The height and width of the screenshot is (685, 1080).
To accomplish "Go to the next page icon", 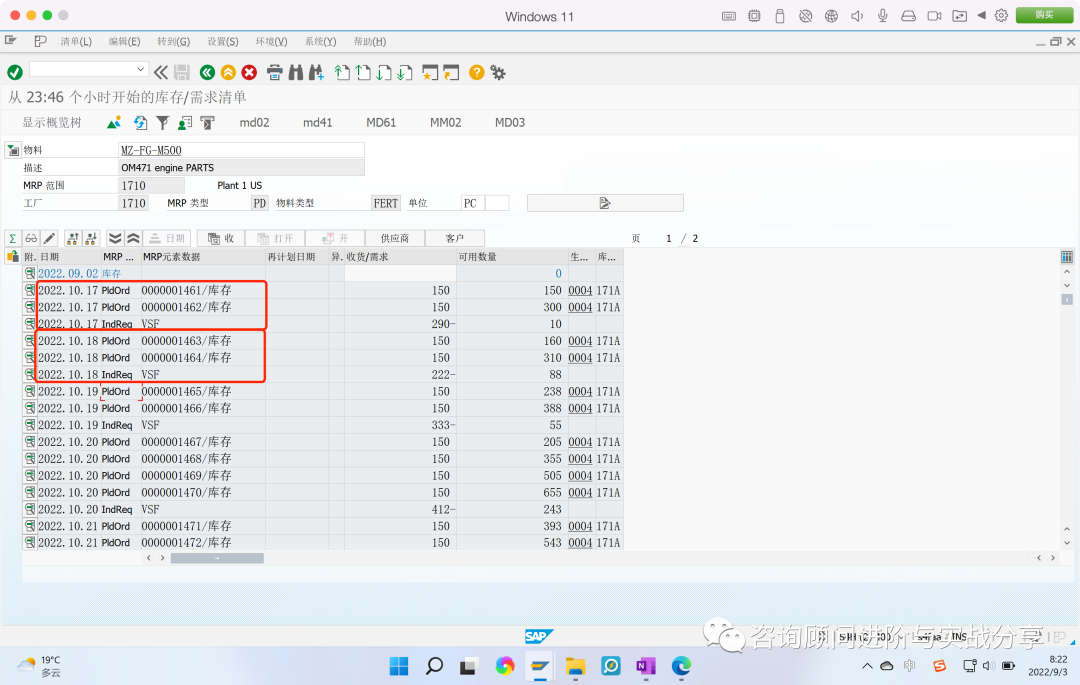I will tap(384, 72).
